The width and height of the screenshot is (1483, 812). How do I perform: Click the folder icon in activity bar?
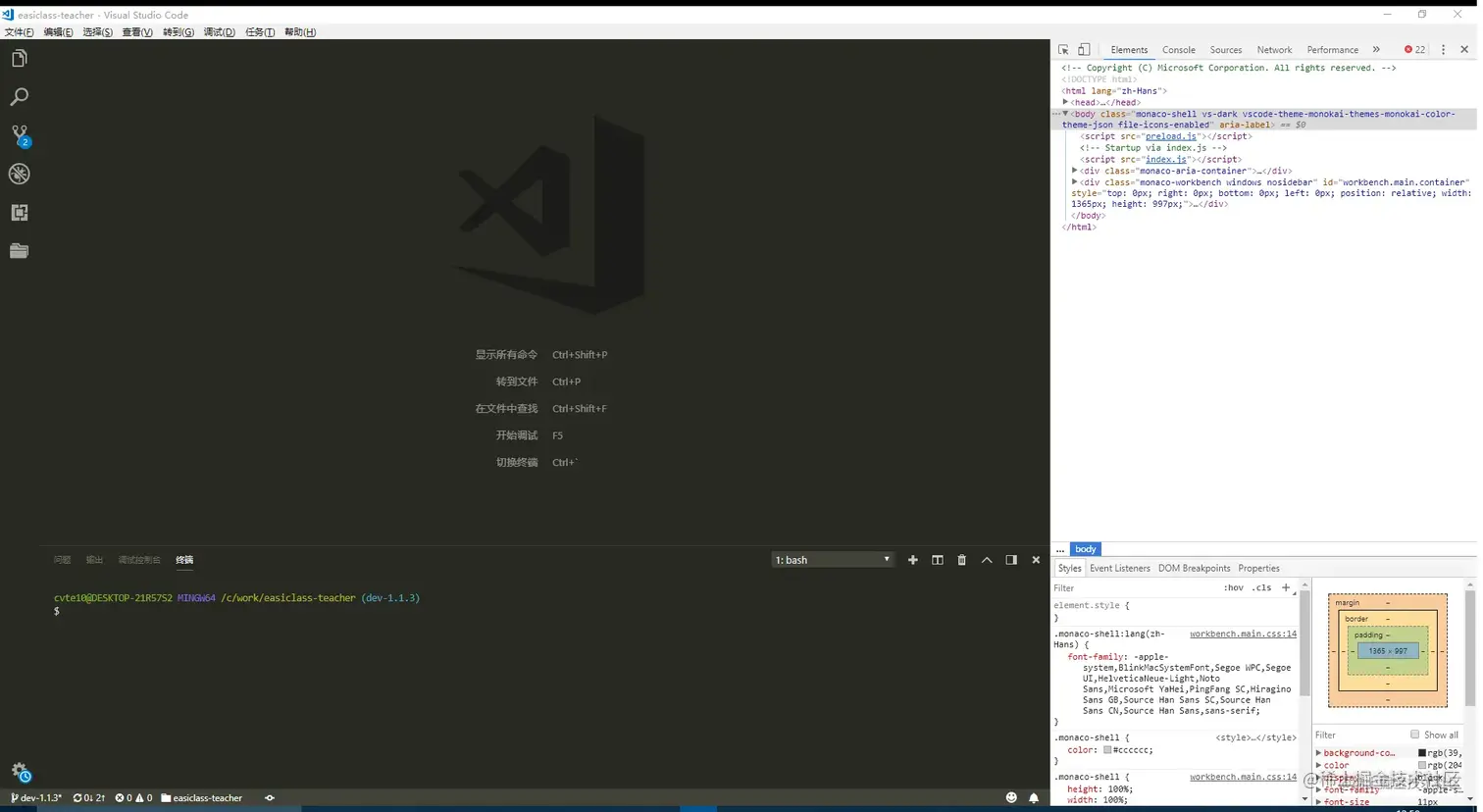pos(19,251)
